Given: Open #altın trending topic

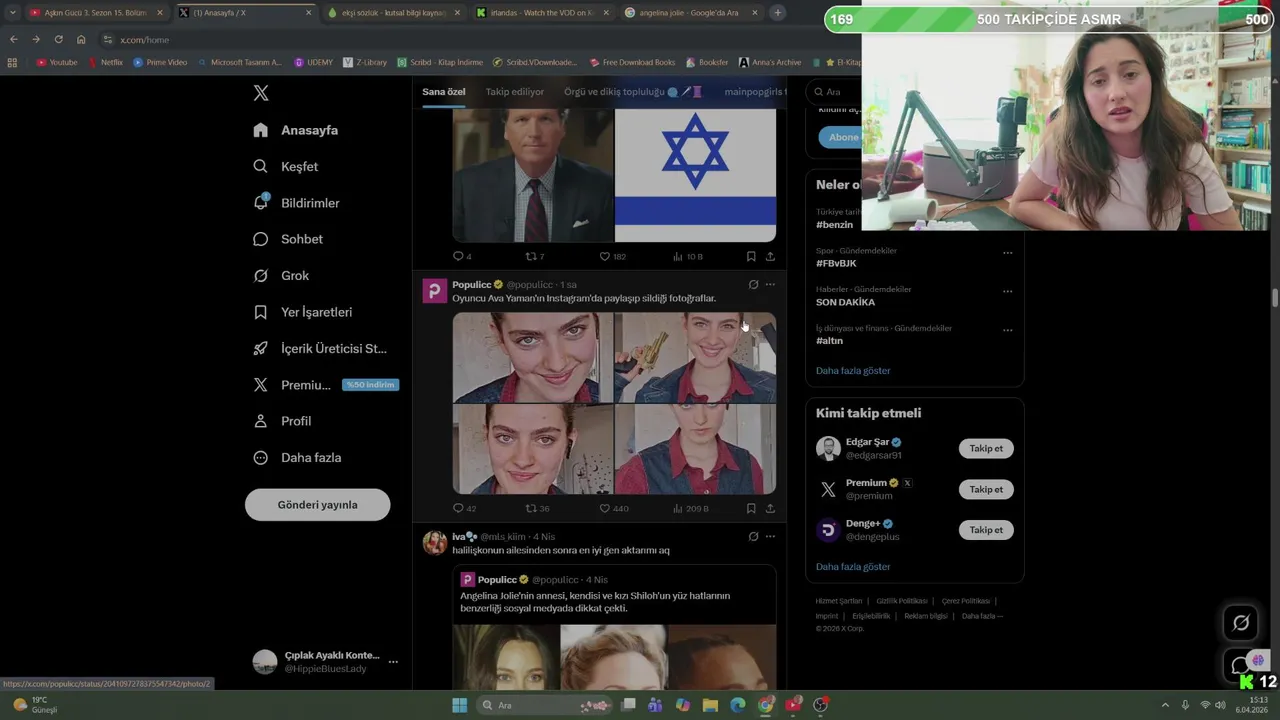Looking at the screenshot, I should (x=829, y=341).
